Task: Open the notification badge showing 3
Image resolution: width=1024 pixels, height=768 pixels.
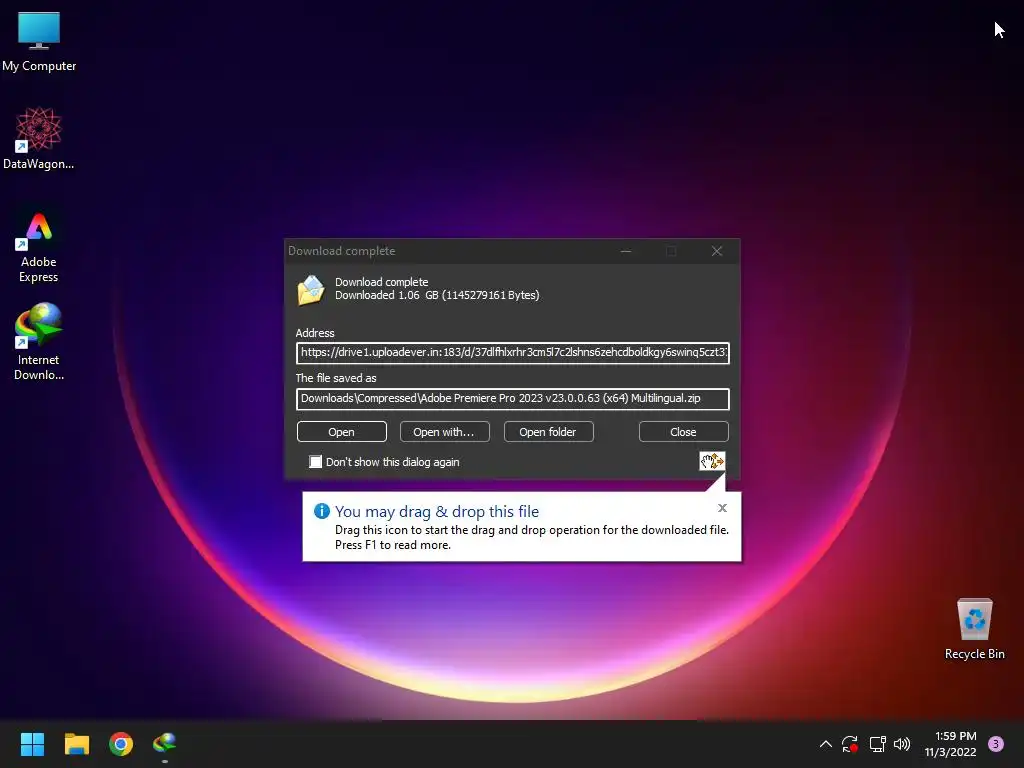Action: point(996,744)
